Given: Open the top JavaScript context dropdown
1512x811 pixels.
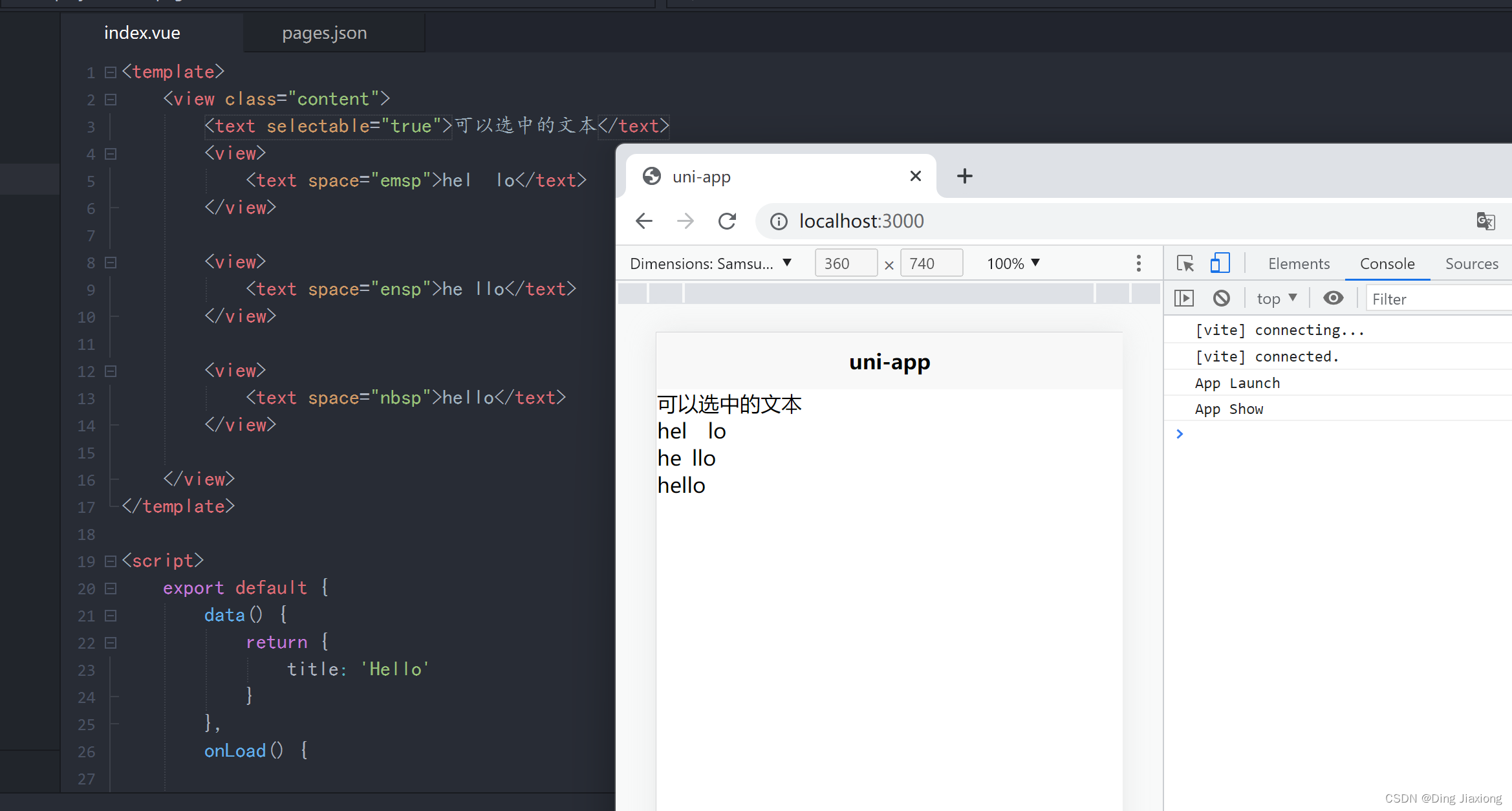Looking at the screenshot, I should click(x=1276, y=299).
